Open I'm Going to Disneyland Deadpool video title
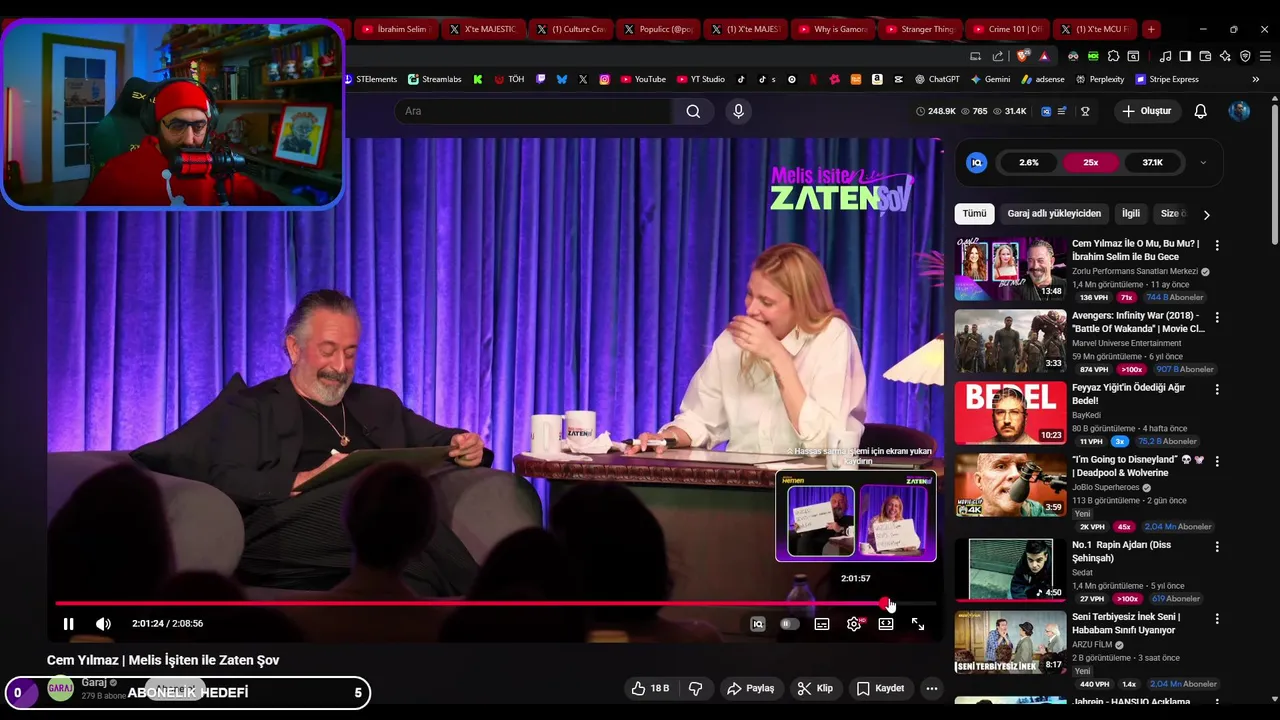Screen dimensions: 1280x720 coord(1138,466)
